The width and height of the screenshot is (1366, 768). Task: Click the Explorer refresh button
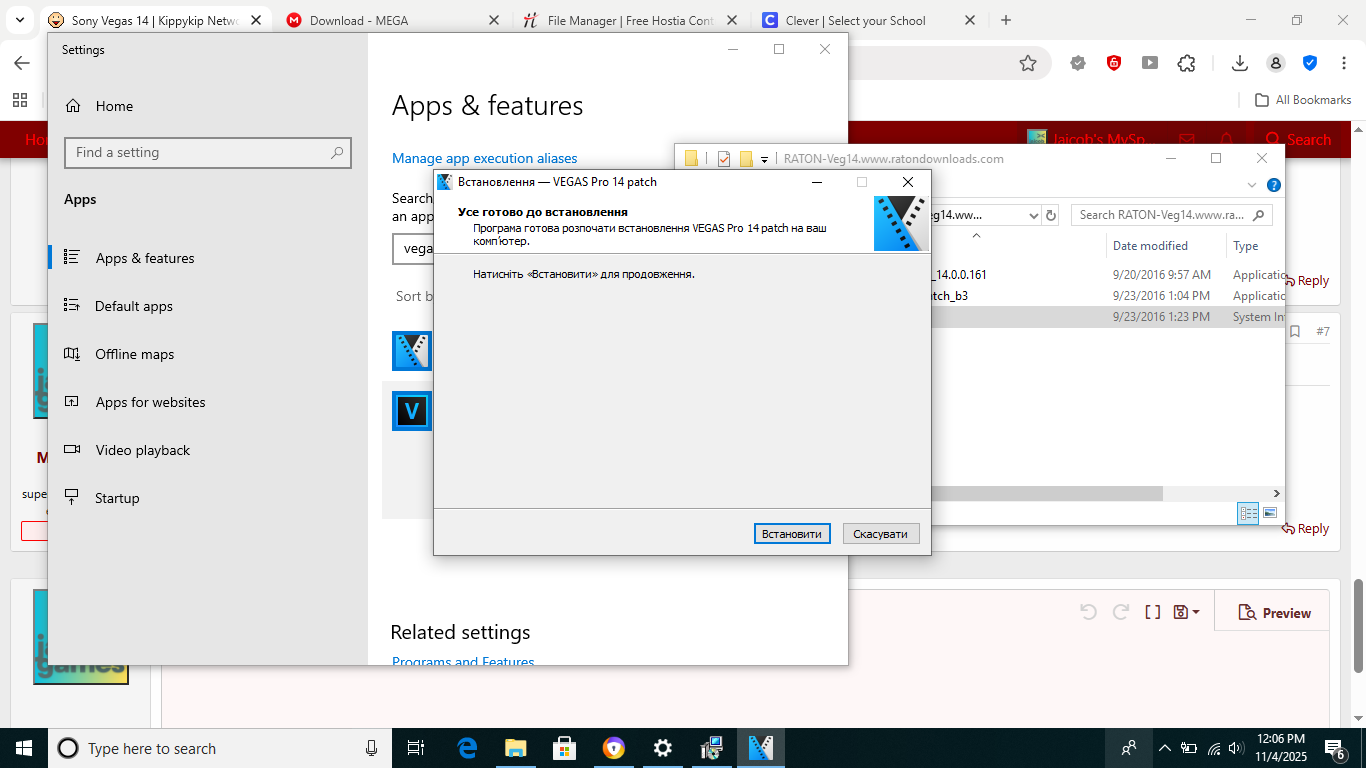1051,215
